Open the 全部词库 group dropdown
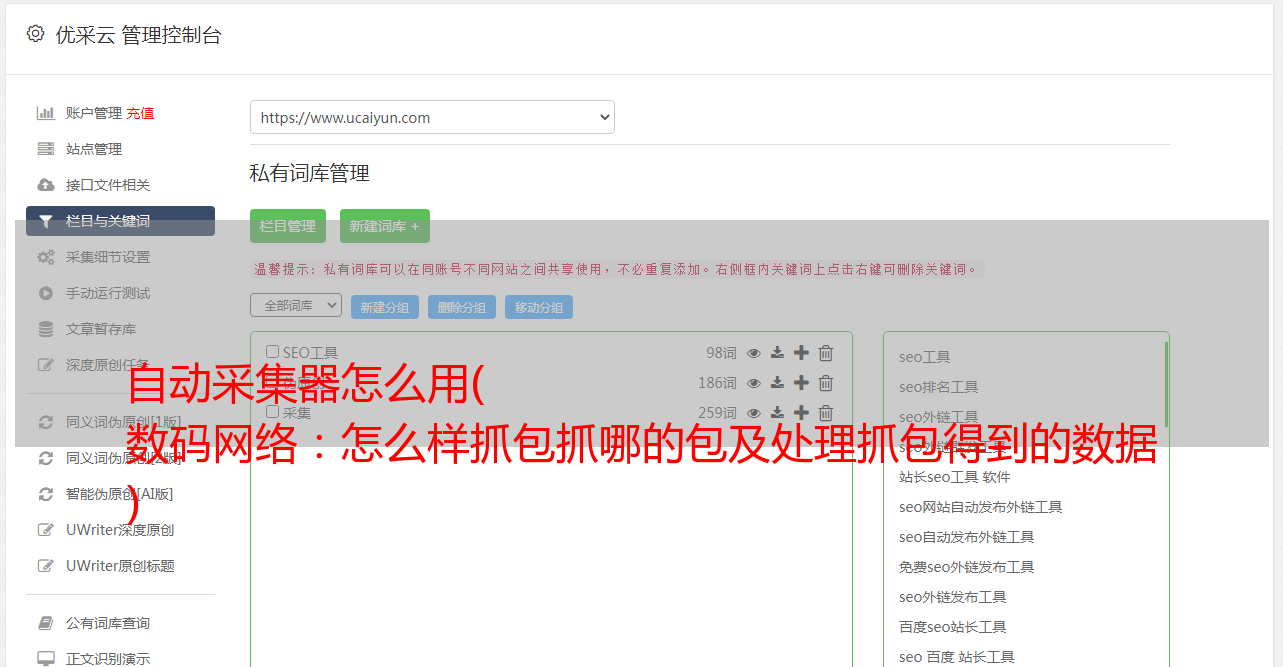This screenshot has height=667, width=1283. tap(296, 305)
